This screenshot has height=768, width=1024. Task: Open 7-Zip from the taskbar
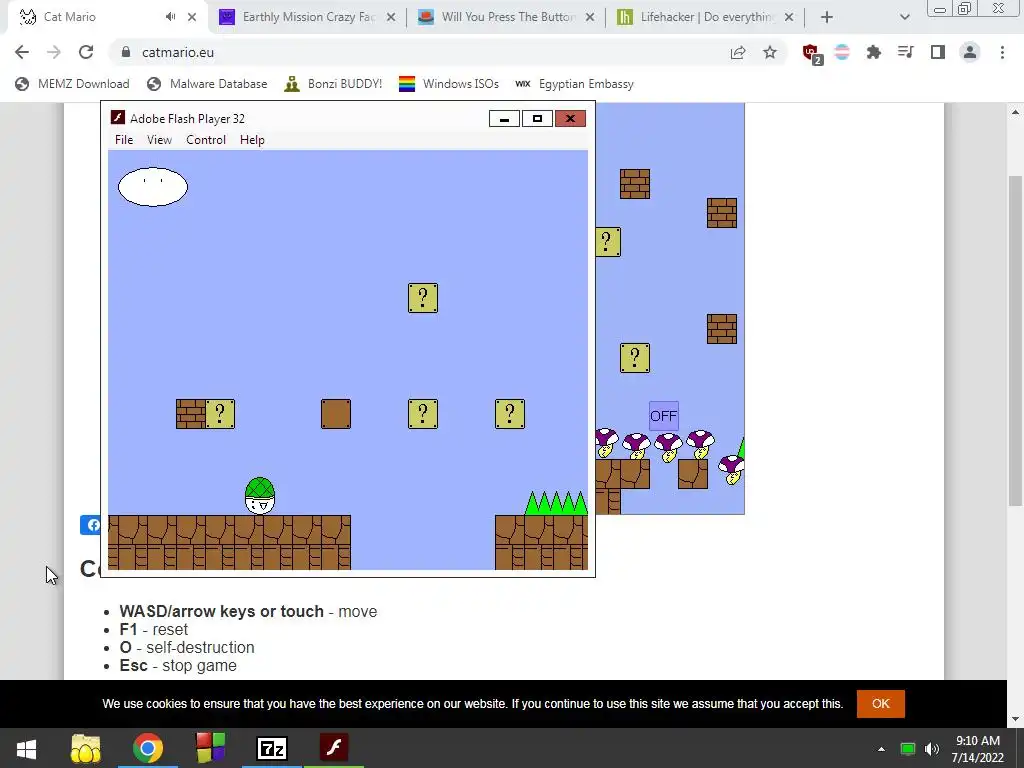[272, 748]
